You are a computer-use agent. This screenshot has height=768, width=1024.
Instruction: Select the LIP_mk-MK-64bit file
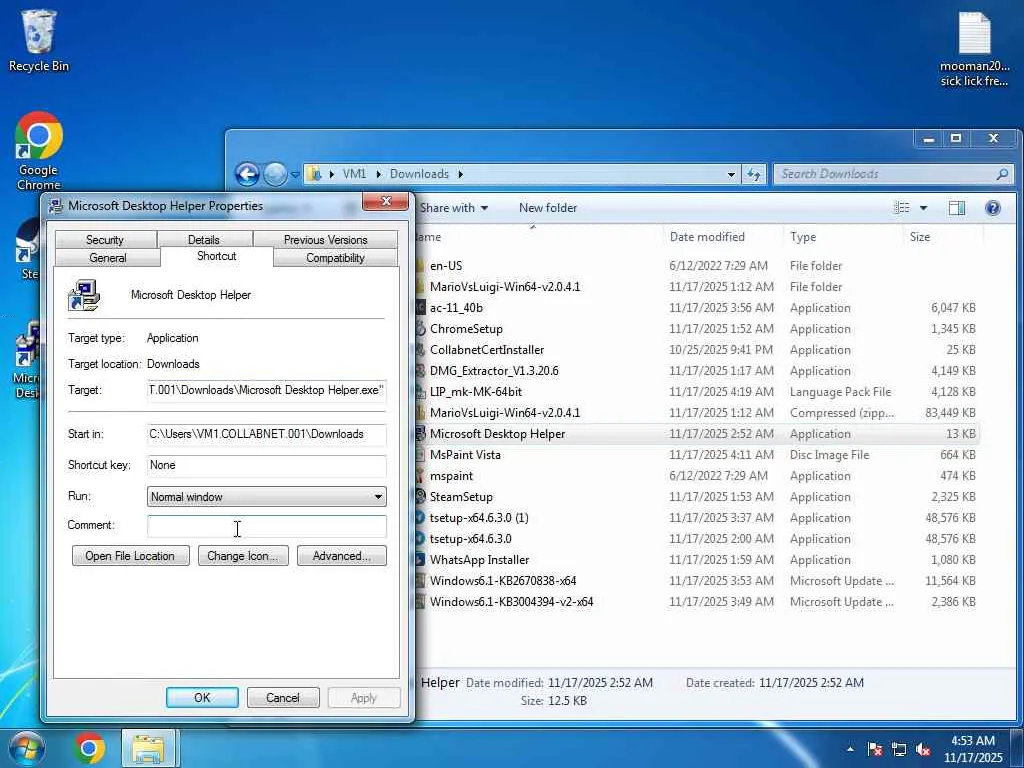(x=696, y=392)
